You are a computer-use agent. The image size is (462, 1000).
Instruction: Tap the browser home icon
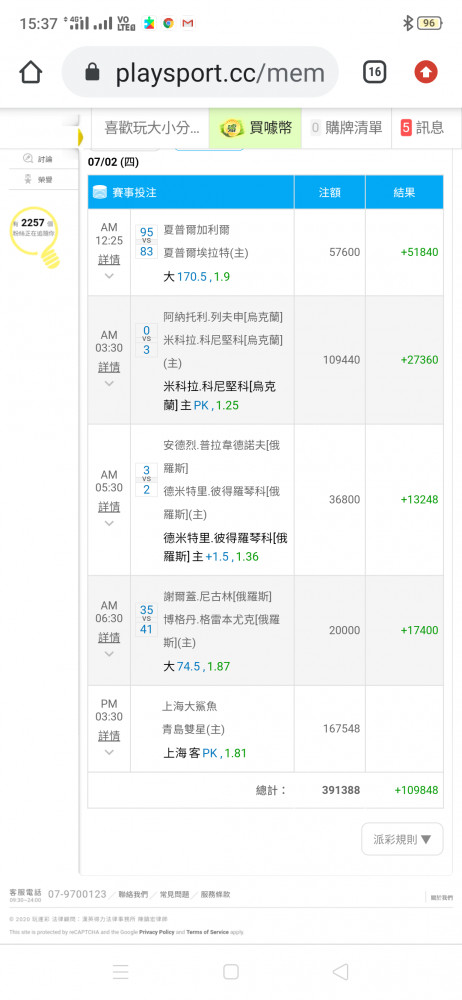(31, 73)
